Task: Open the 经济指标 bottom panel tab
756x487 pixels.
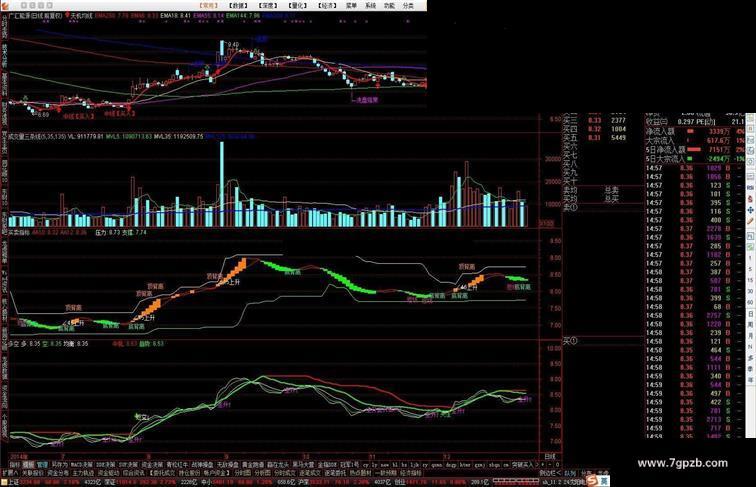Action: (410, 473)
